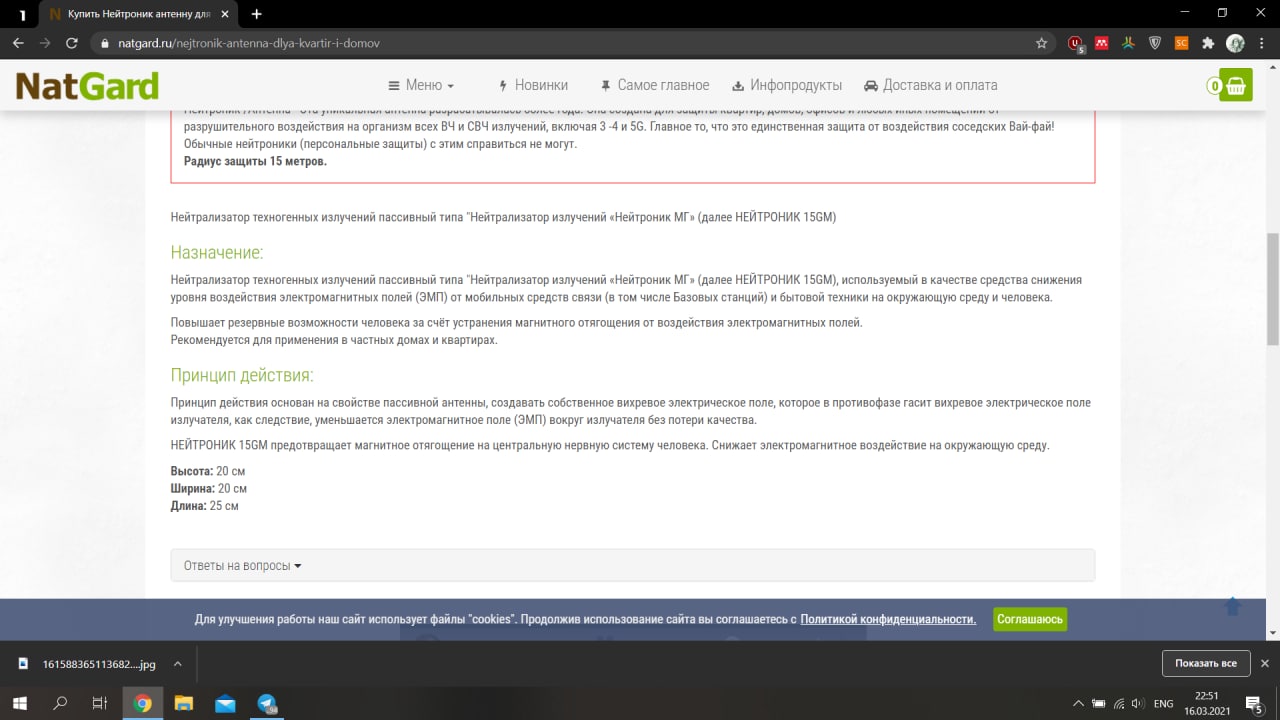Click the Показать все downloads button
1280x720 pixels.
[1206, 663]
